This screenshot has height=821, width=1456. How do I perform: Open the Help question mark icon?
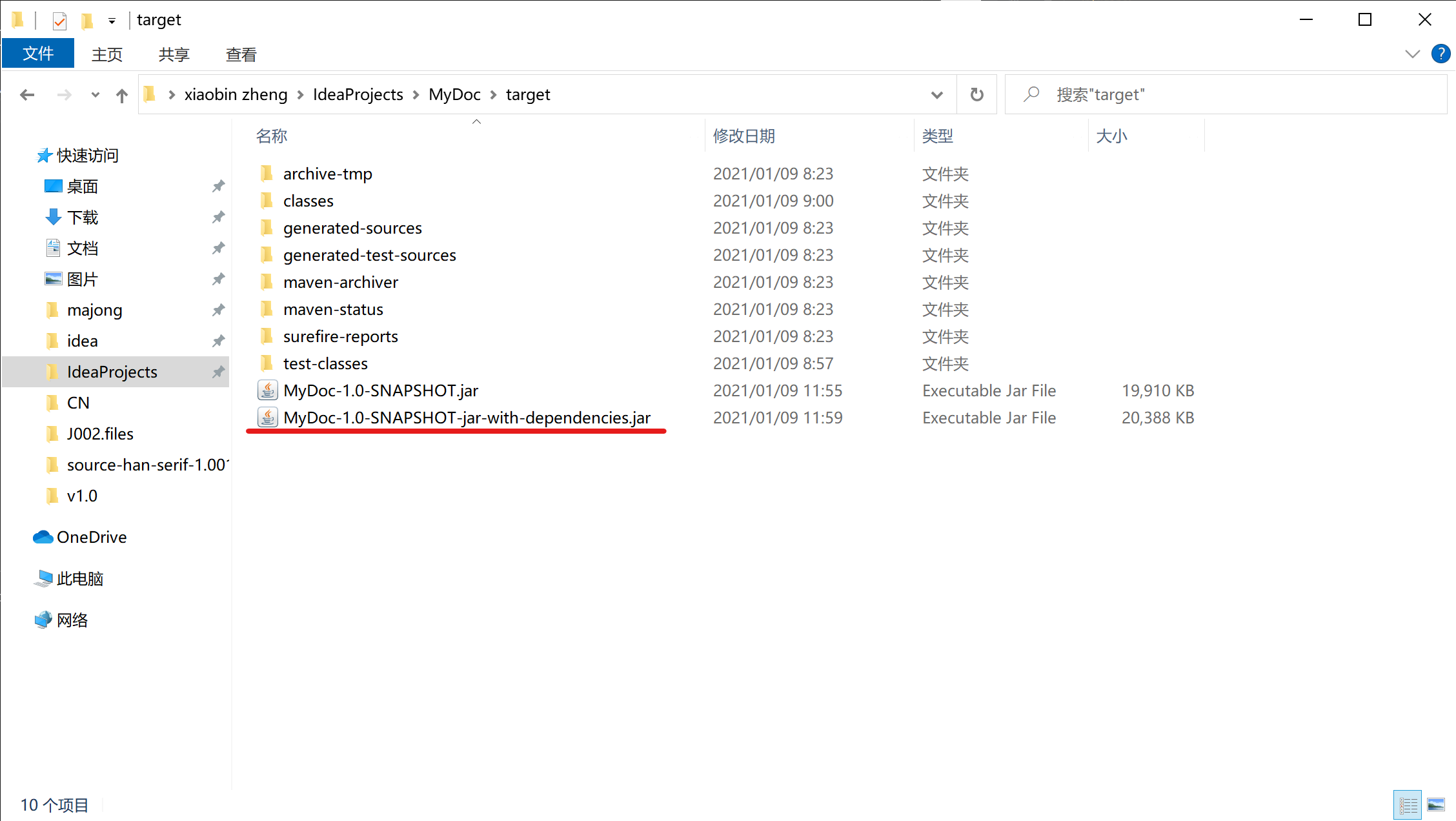[1440, 54]
